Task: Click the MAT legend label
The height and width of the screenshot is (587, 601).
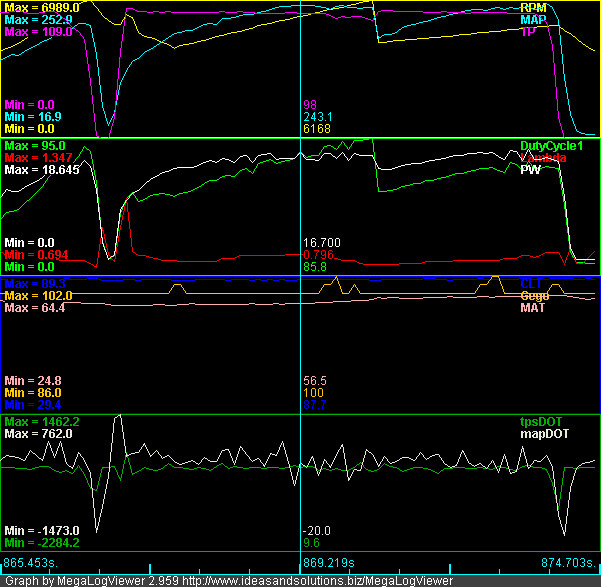Action: [x=533, y=308]
